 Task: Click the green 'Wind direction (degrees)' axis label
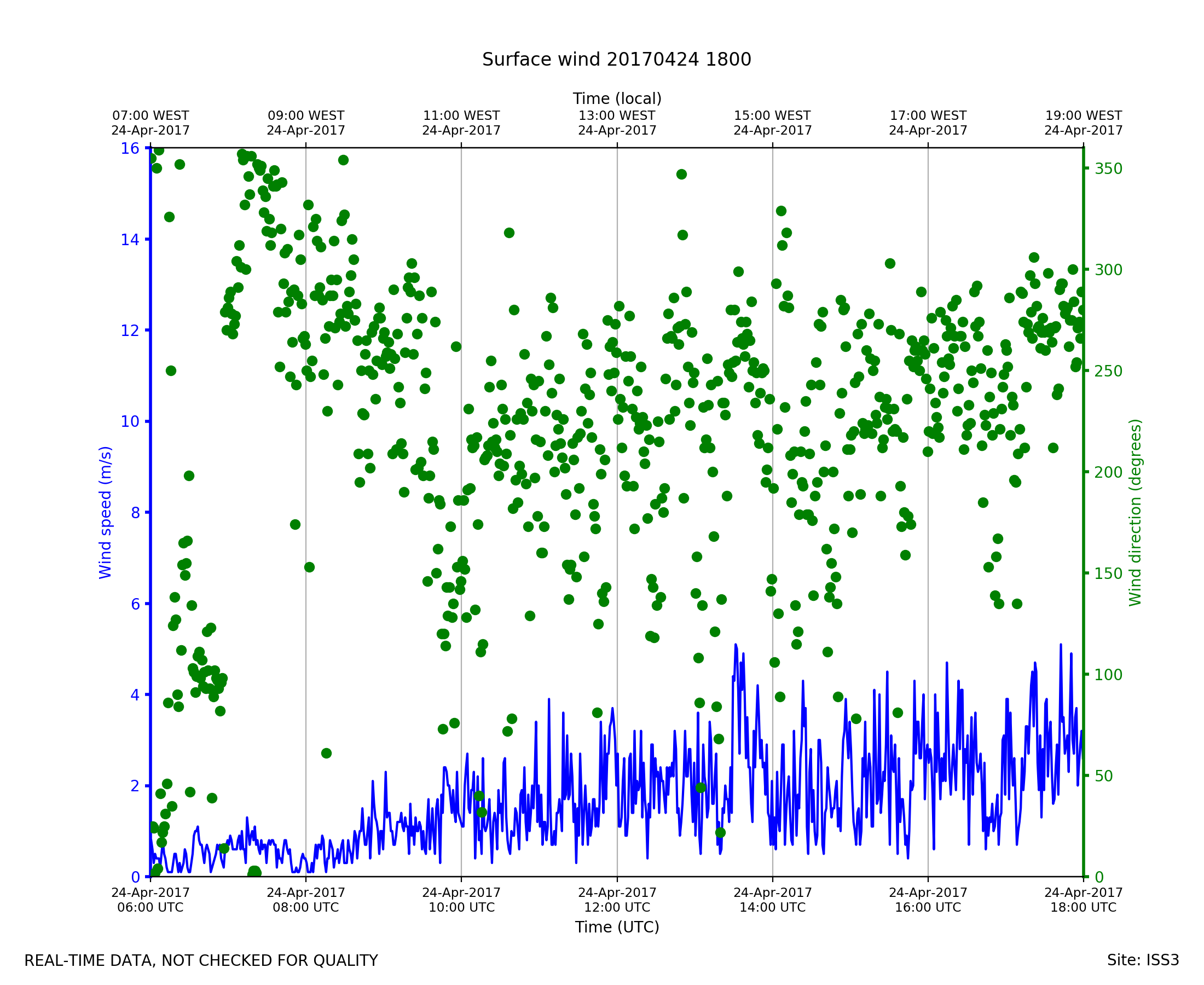(x=1135, y=512)
